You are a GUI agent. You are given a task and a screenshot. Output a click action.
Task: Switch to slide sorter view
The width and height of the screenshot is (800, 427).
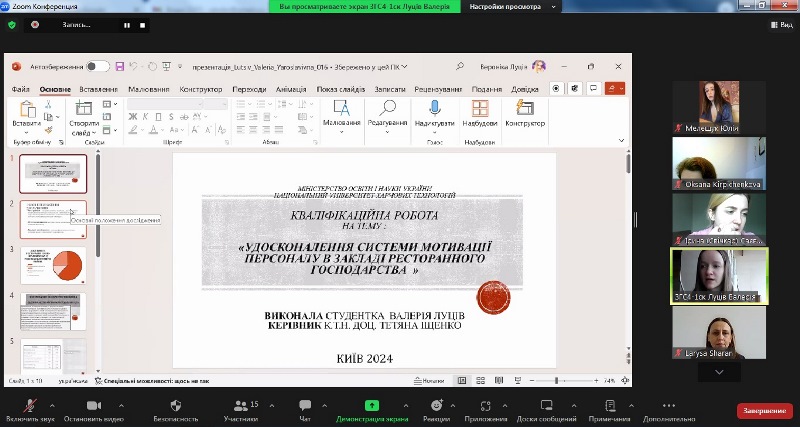480,381
